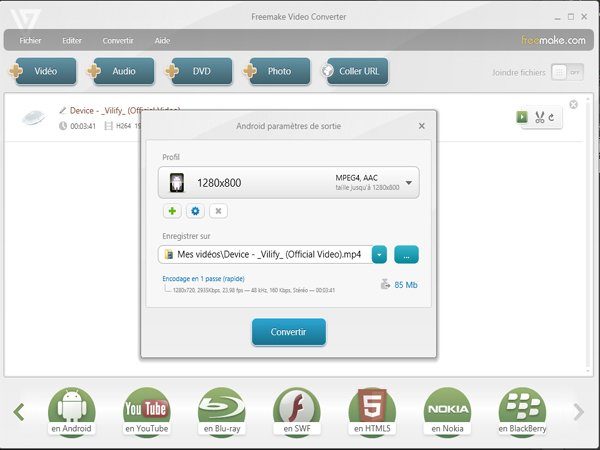
Task: Open the scissors cut editor icon
Action: [540, 117]
